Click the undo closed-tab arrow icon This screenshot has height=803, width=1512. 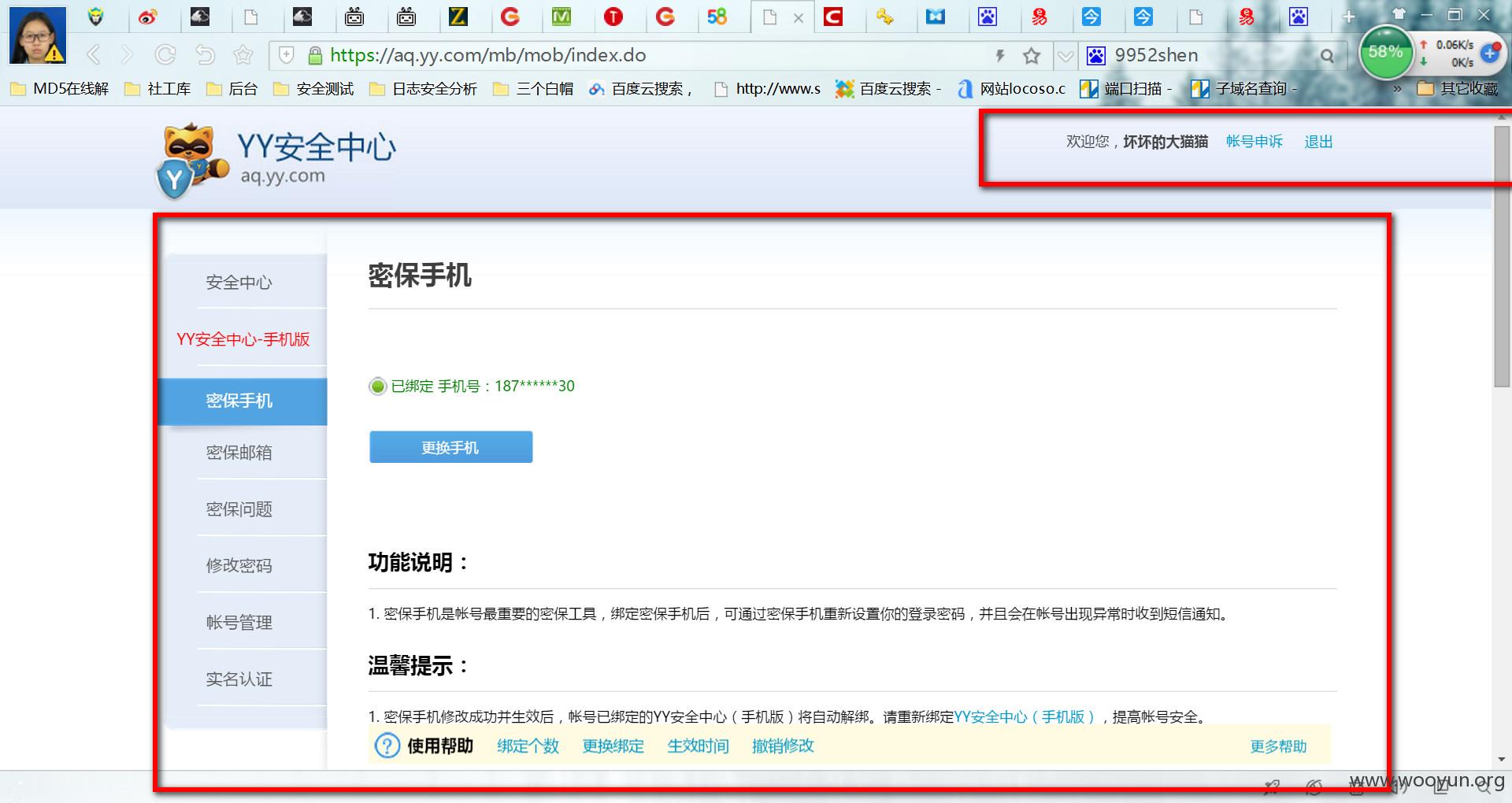click(x=205, y=55)
